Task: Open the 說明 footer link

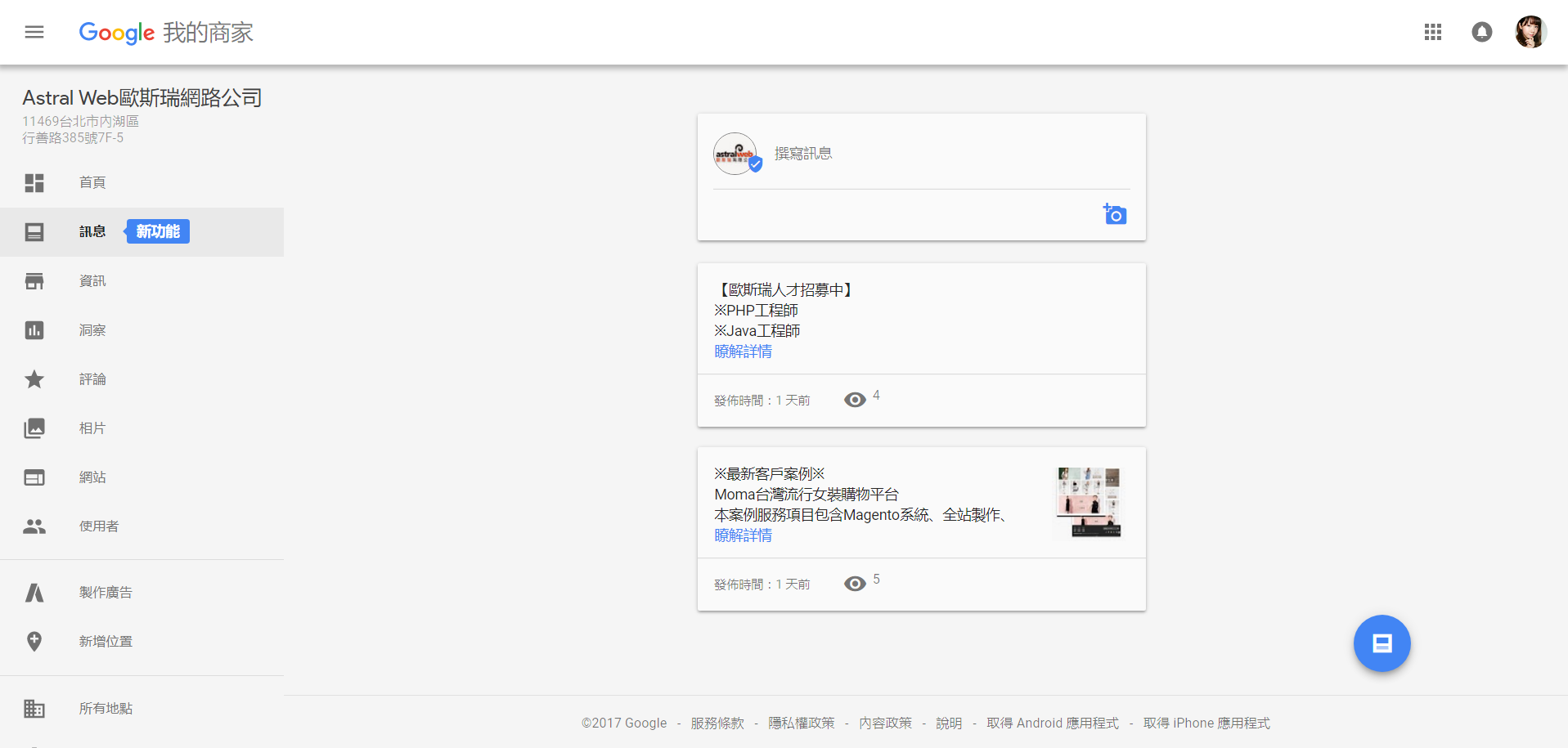Action: [x=949, y=723]
